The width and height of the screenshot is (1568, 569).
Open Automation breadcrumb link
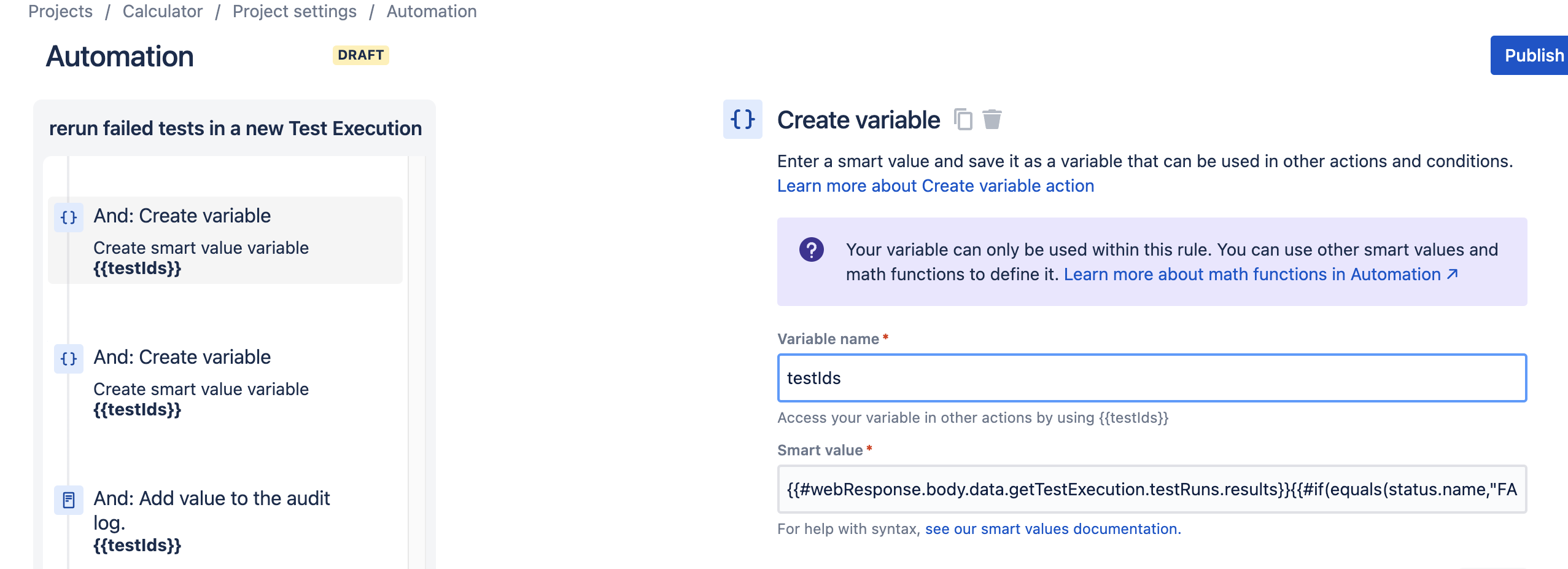tap(432, 11)
